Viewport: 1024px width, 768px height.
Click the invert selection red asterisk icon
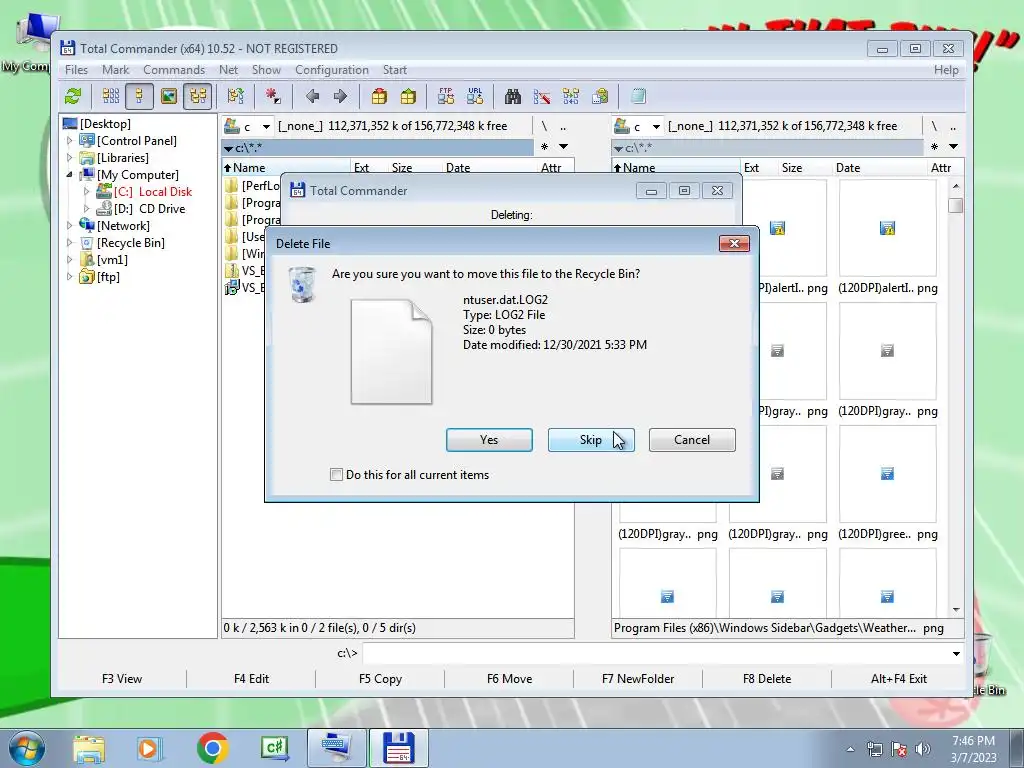click(273, 97)
